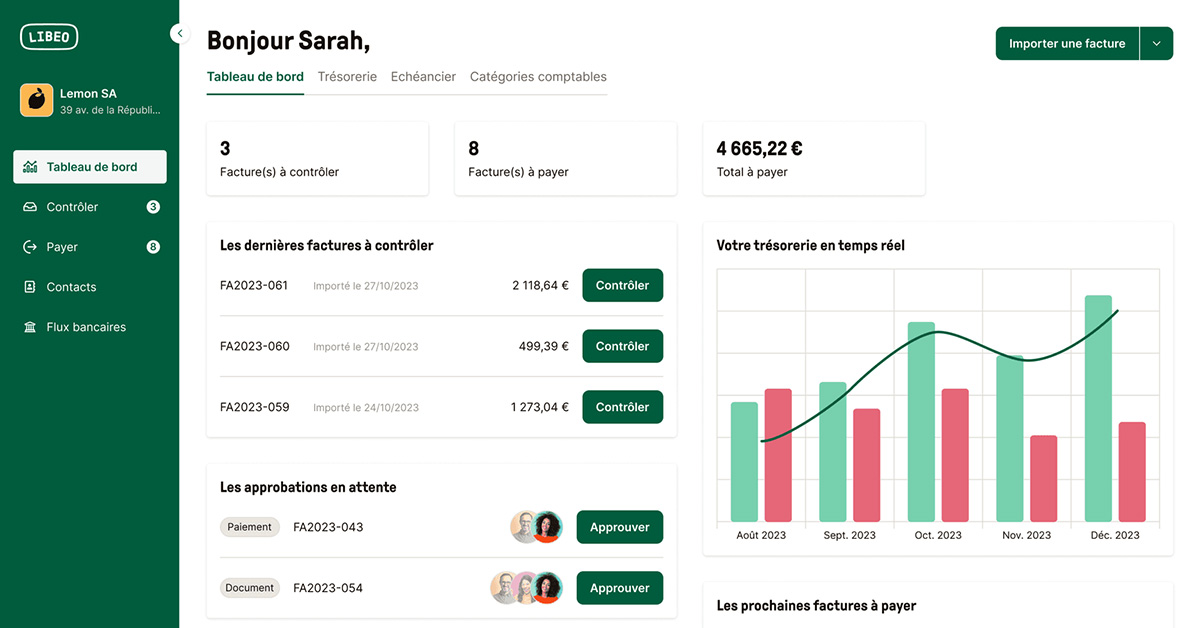Open the Total à payer summary card
The height and width of the screenshot is (628, 1200).
click(x=813, y=159)
